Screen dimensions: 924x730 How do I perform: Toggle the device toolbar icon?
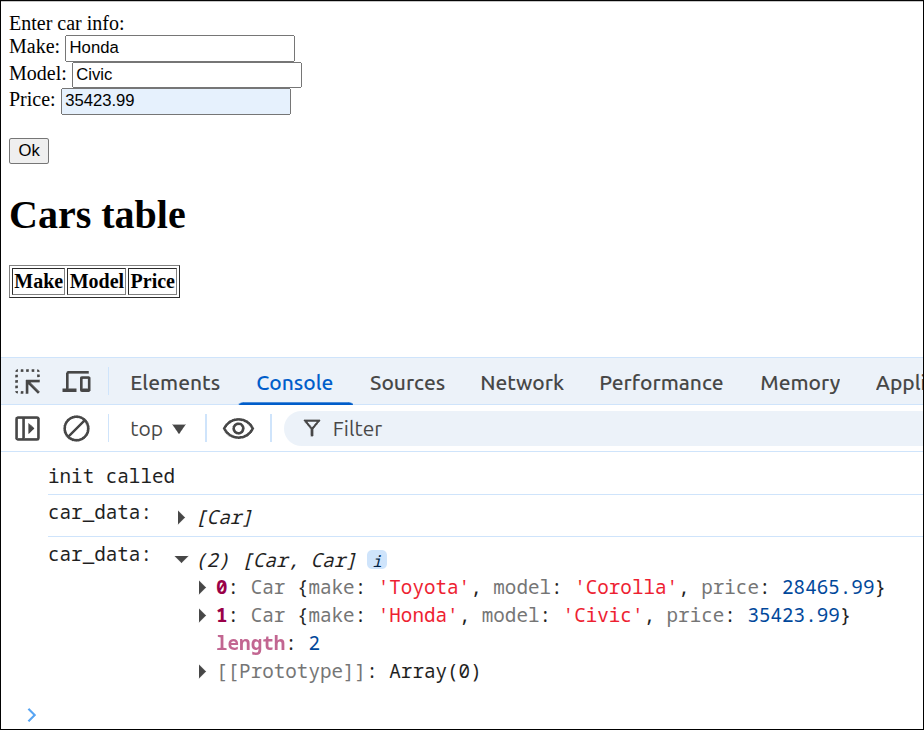pos(77,382)
